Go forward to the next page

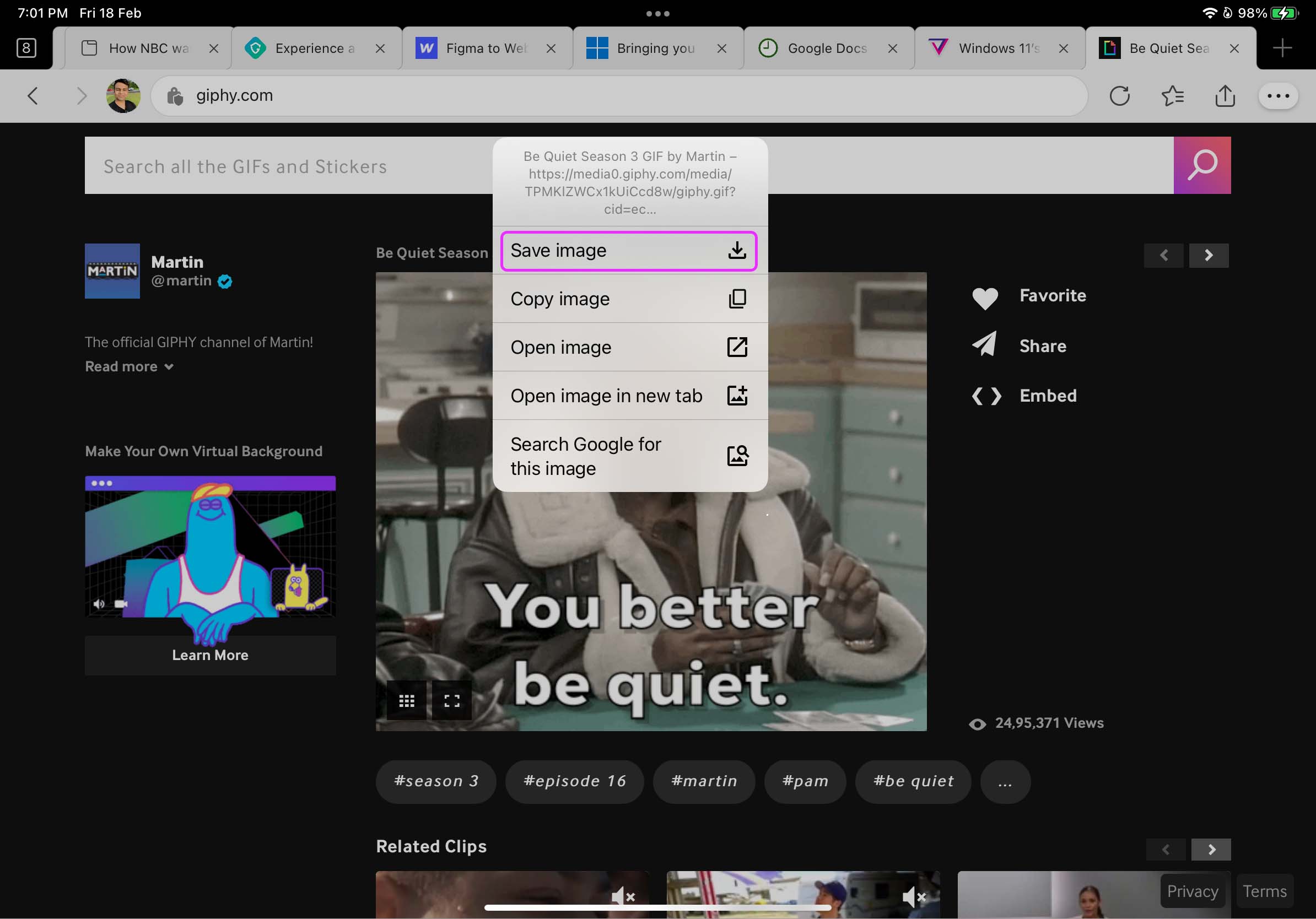click(x=82, y=96)
